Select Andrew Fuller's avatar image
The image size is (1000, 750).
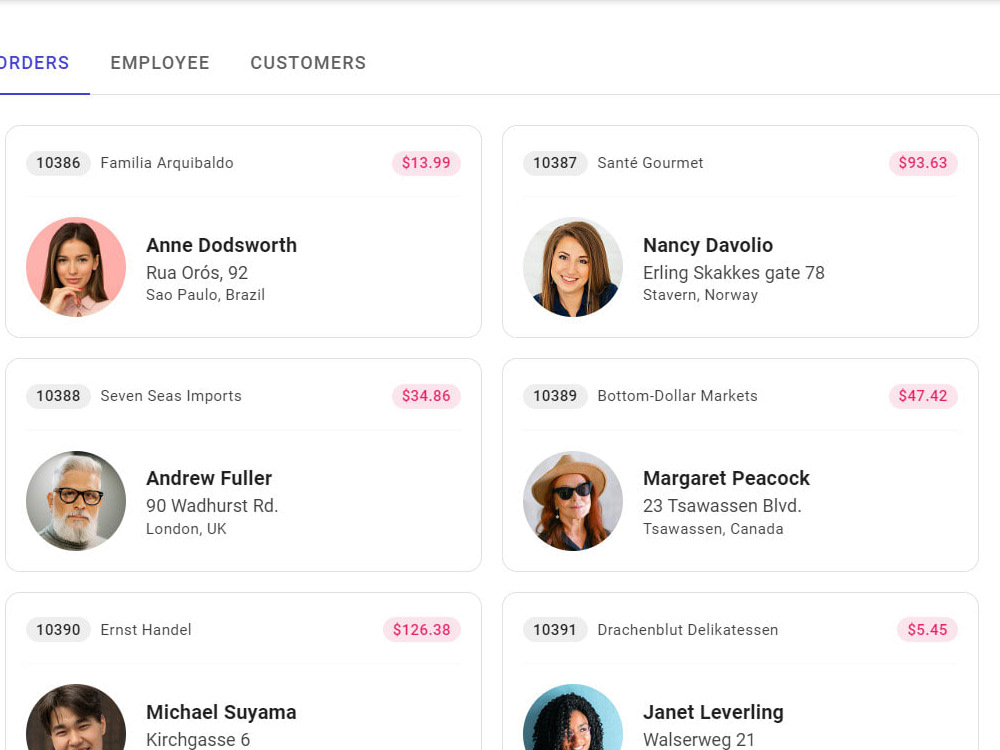[76, 501]
